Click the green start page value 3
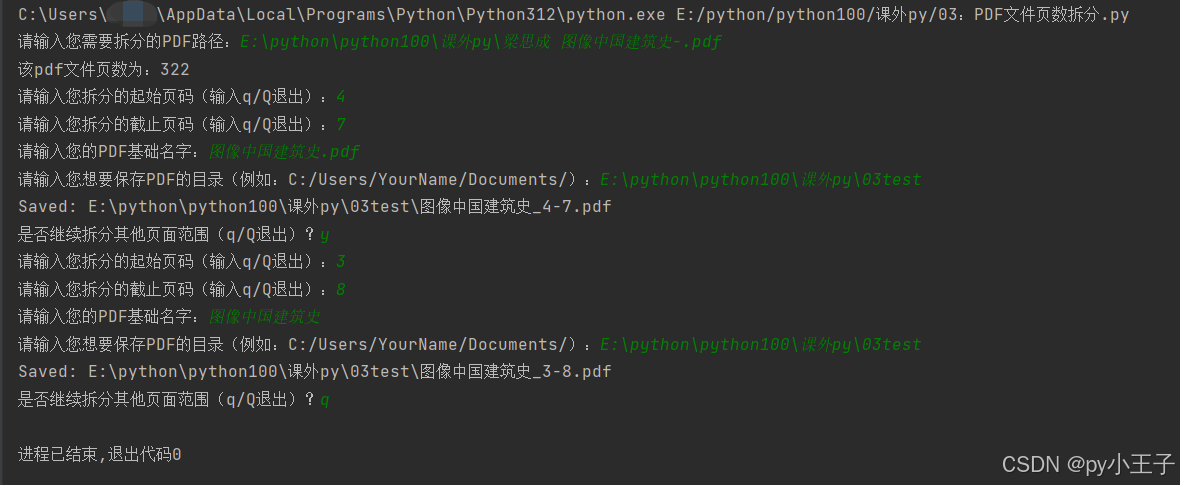This screenshot has width=1180, height=485. click(x=341, y=261)
